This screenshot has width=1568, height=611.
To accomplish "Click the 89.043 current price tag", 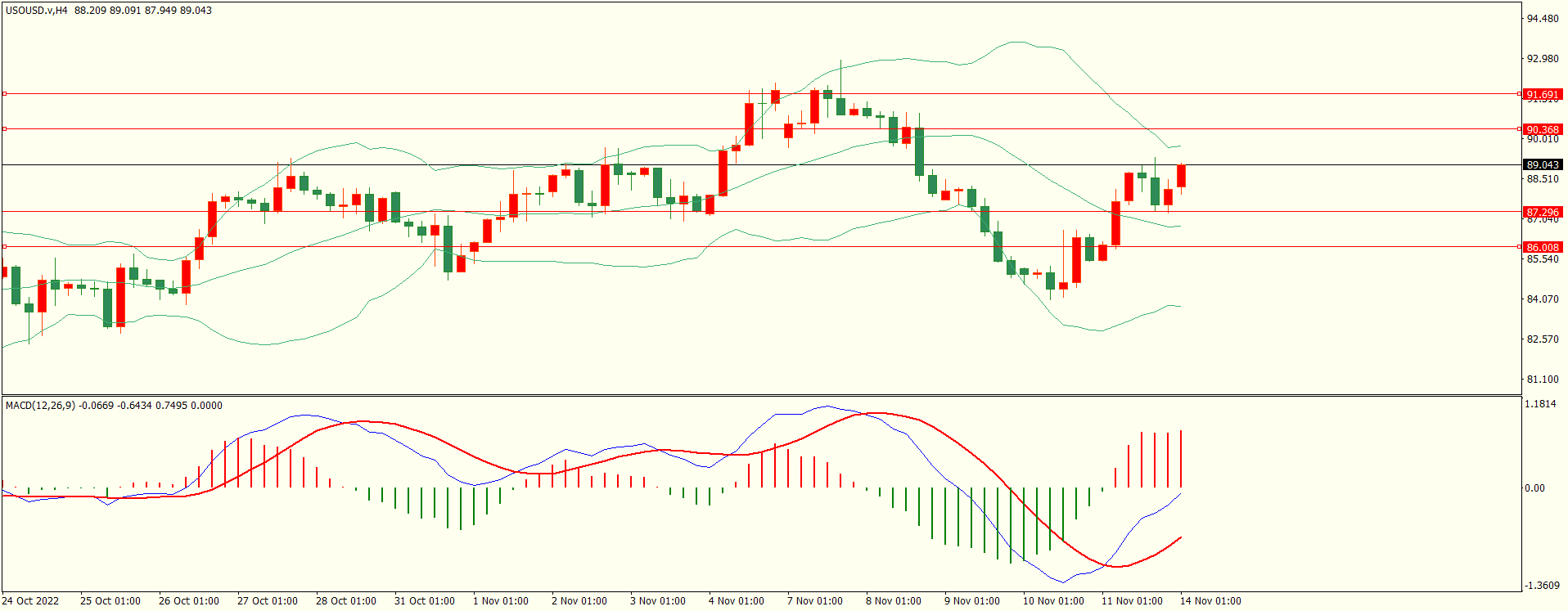I will coord(1543,164).
